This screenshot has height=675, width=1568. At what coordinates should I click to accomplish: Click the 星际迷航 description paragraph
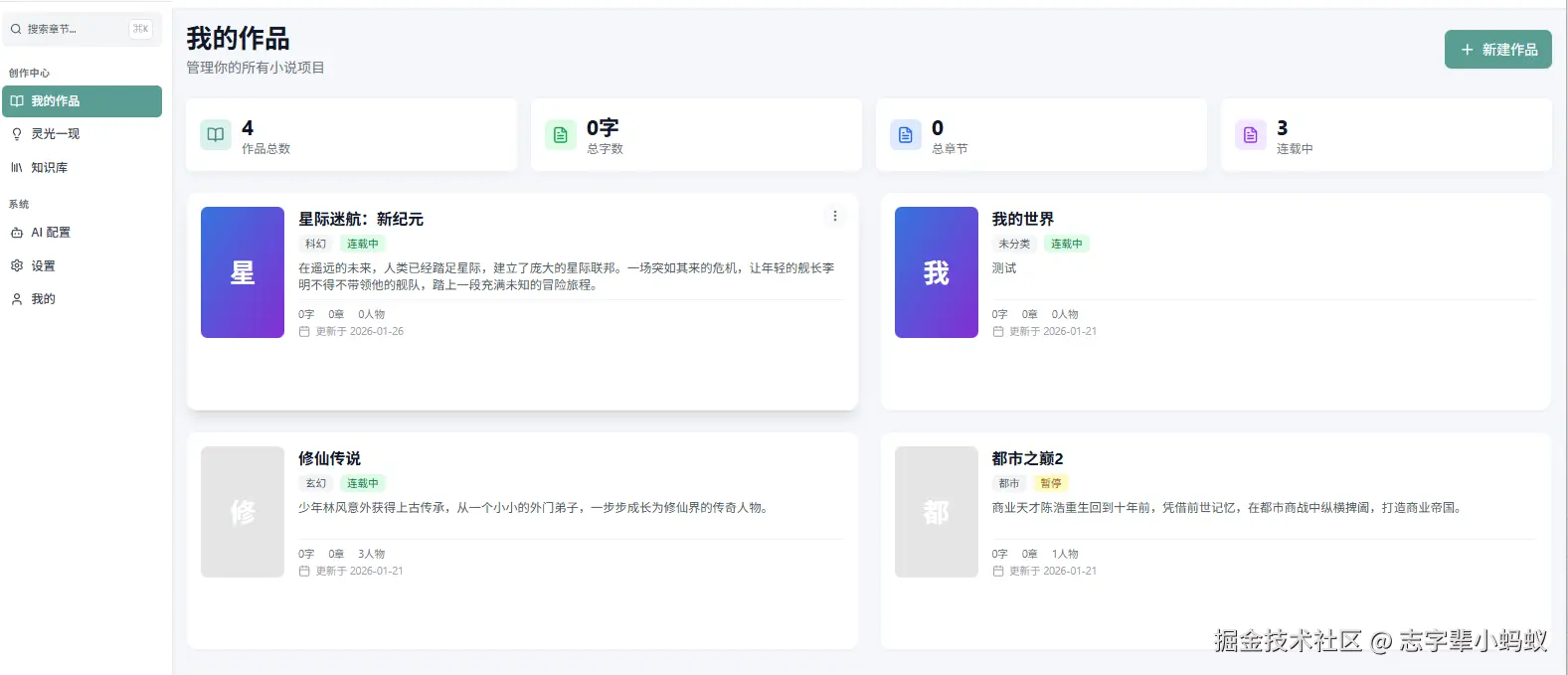tap(567, 276)
